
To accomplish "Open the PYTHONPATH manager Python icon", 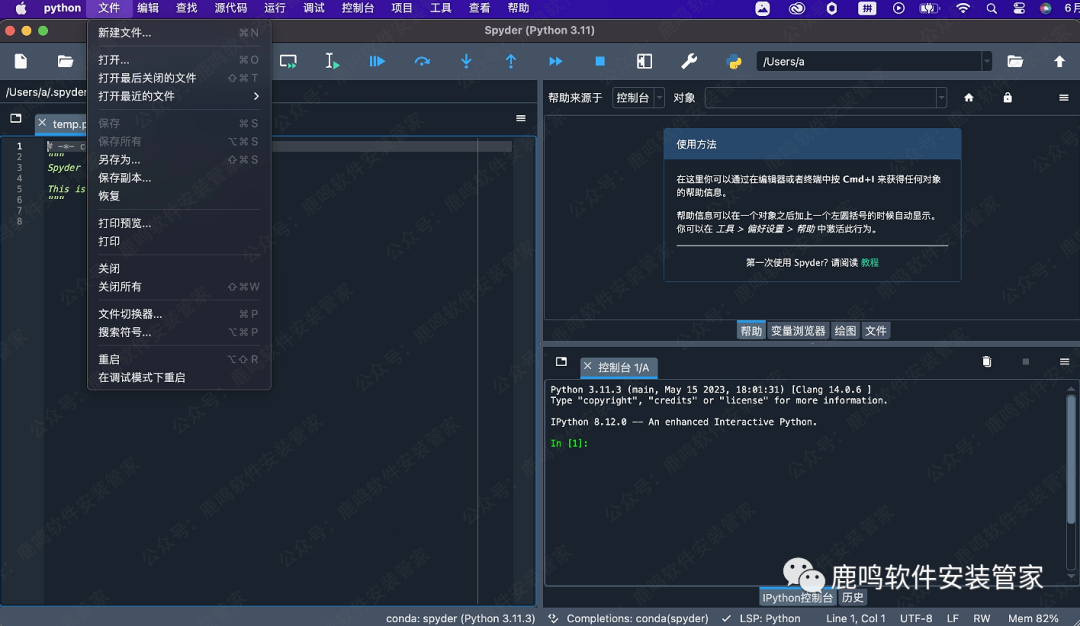I will click(734, 62).
